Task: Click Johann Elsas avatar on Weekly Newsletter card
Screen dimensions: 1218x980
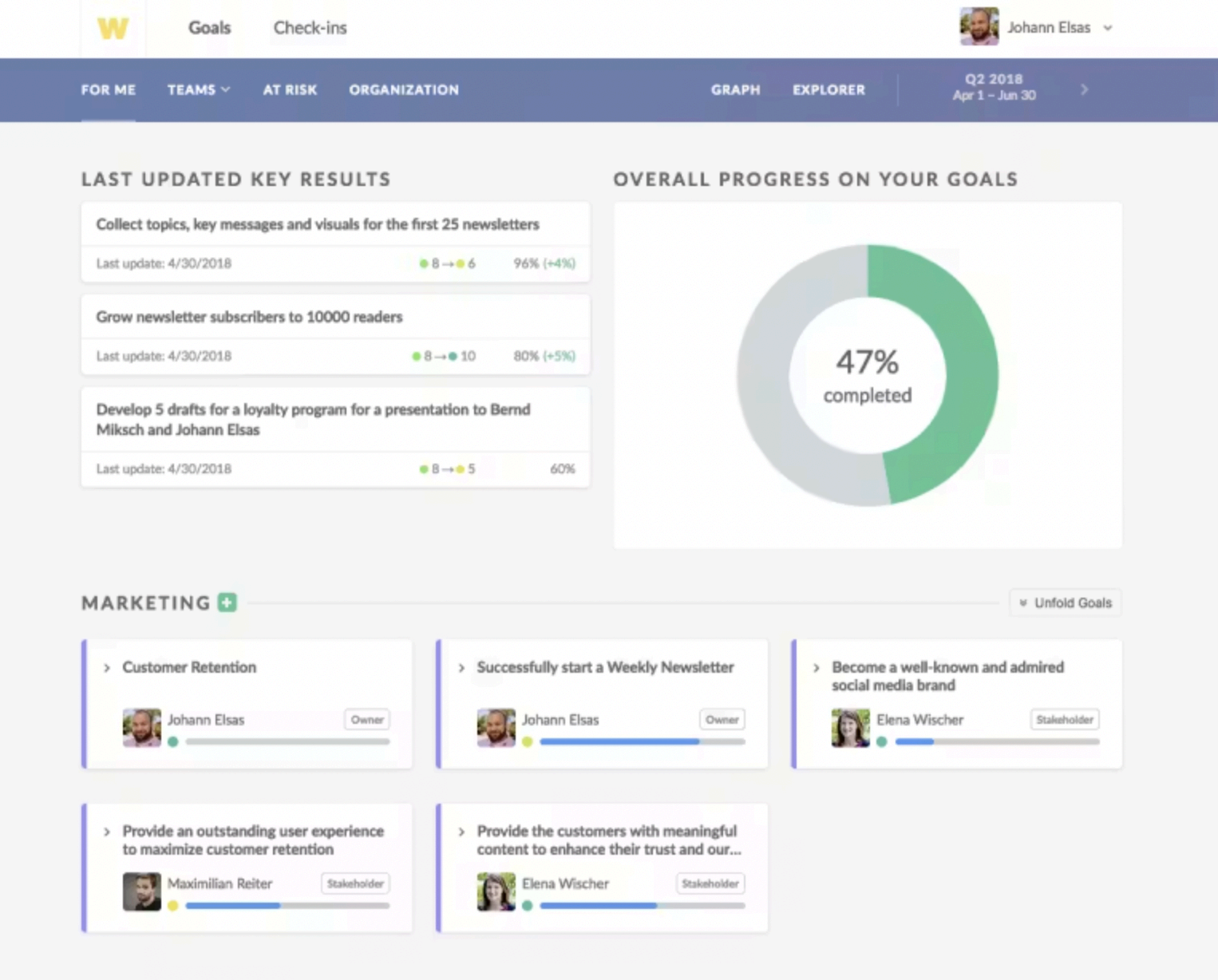Action: point(496,728)
